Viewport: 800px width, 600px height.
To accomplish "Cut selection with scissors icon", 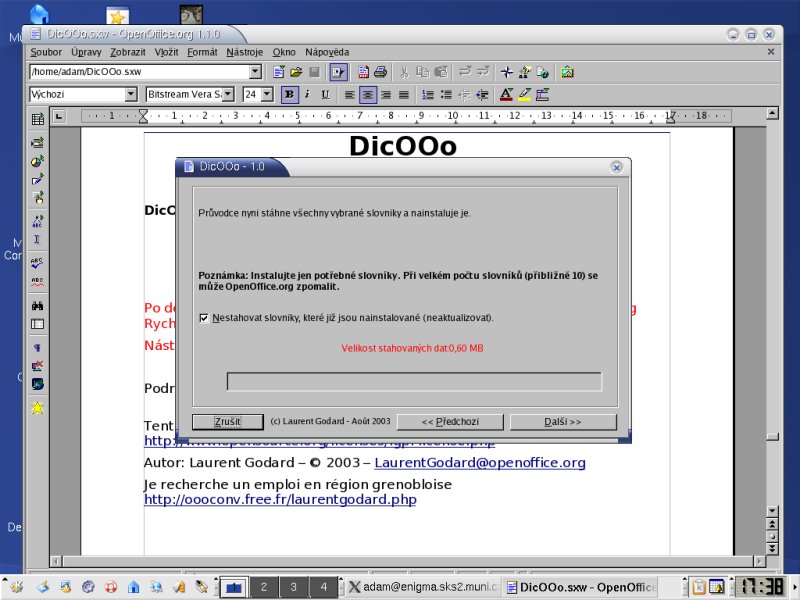I will point(405,72).
